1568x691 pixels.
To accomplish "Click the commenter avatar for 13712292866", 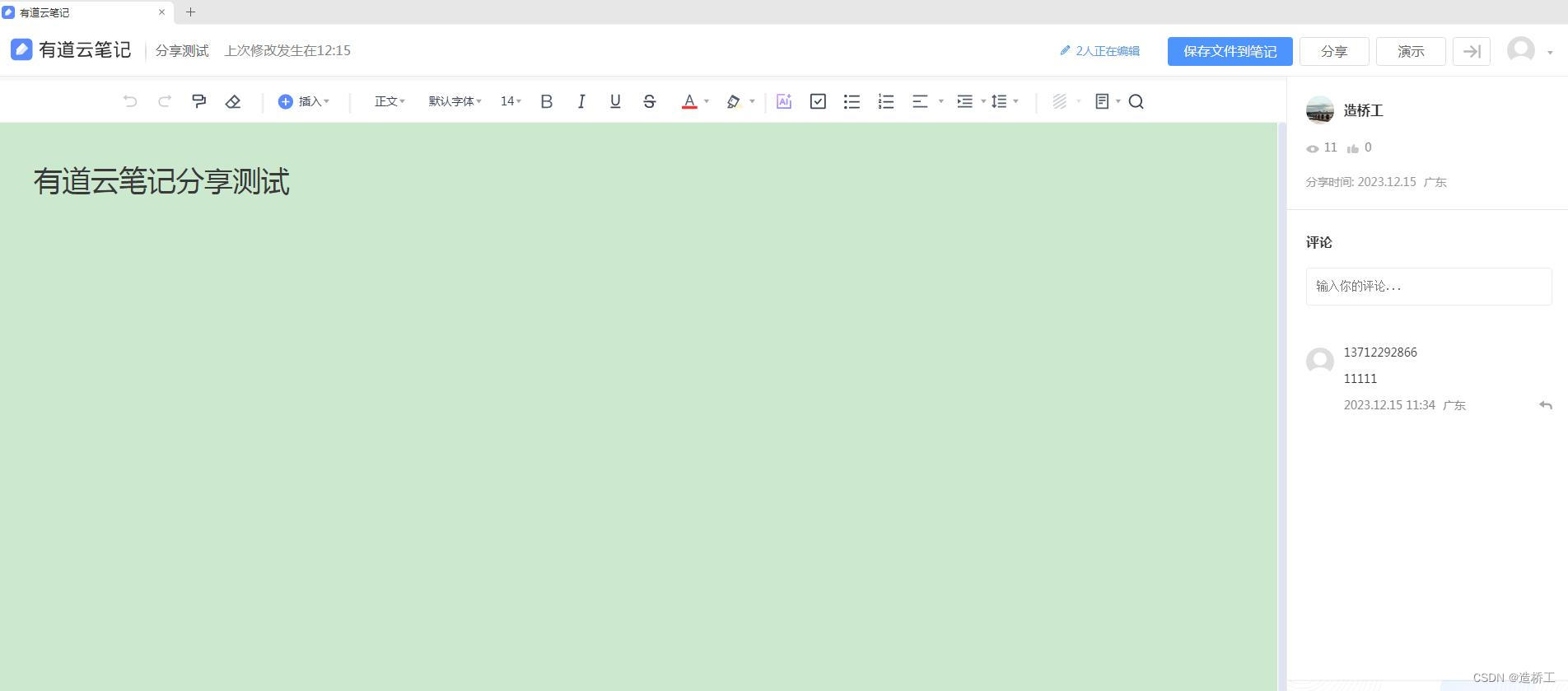I will (1320, 361).
